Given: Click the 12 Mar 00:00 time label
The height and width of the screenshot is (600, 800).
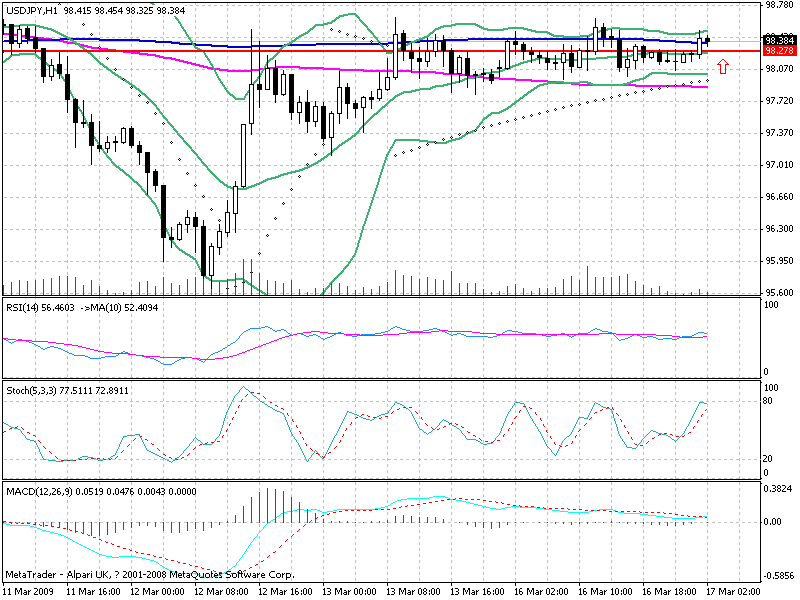Looking at the screenshot, I should pyautogui.click(x=157, y=591).
